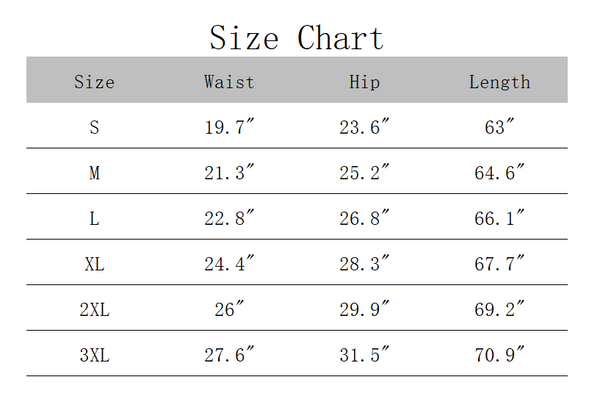The image size is (600, 399).
Task: Select the 26" waist cell for 2XL
Action: pyautogui.click(x=229, y=309)
